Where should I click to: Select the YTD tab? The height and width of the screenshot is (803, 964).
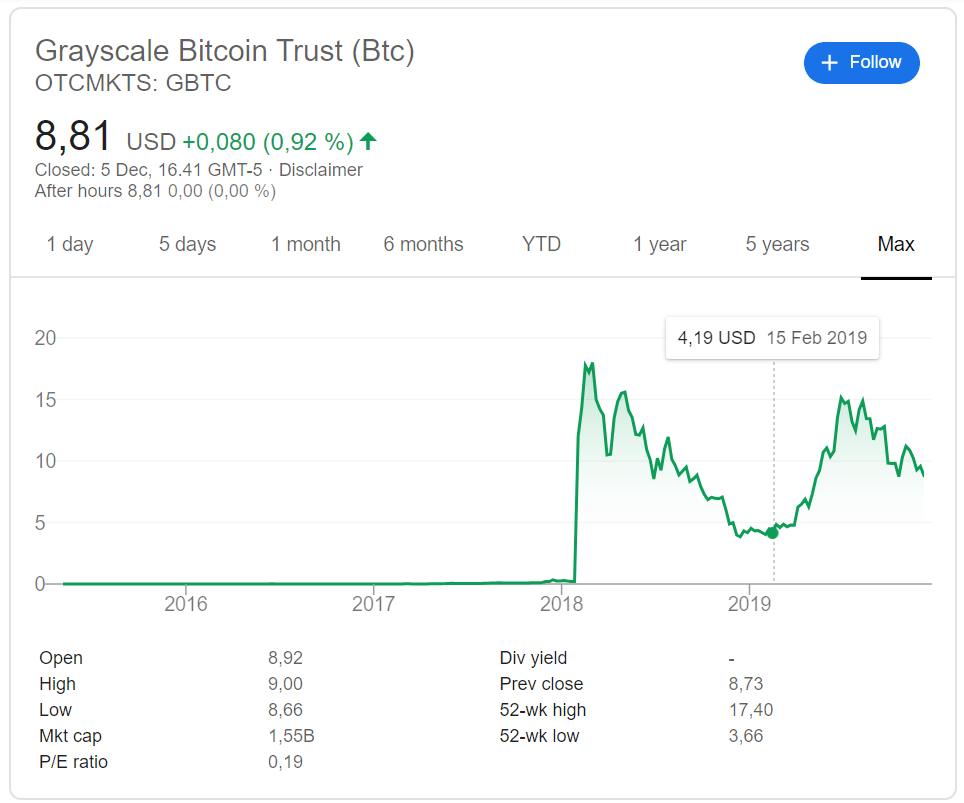[x=541, y=245]
